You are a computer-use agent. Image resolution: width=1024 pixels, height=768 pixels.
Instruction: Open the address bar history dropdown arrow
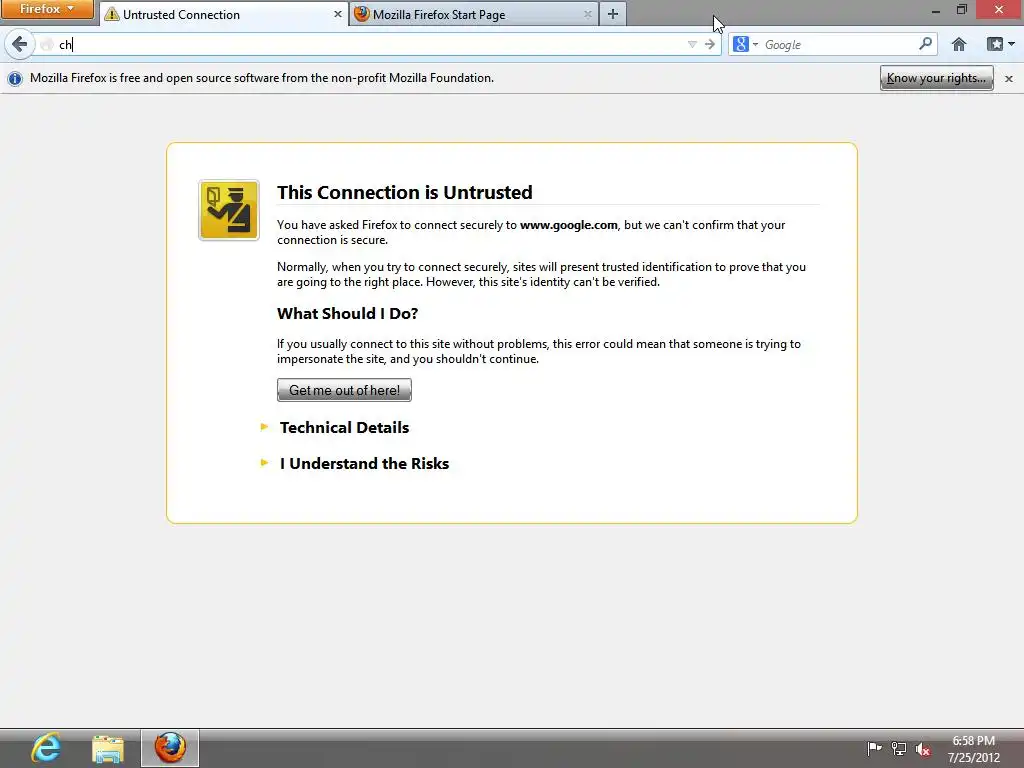(x=692, y=44)
